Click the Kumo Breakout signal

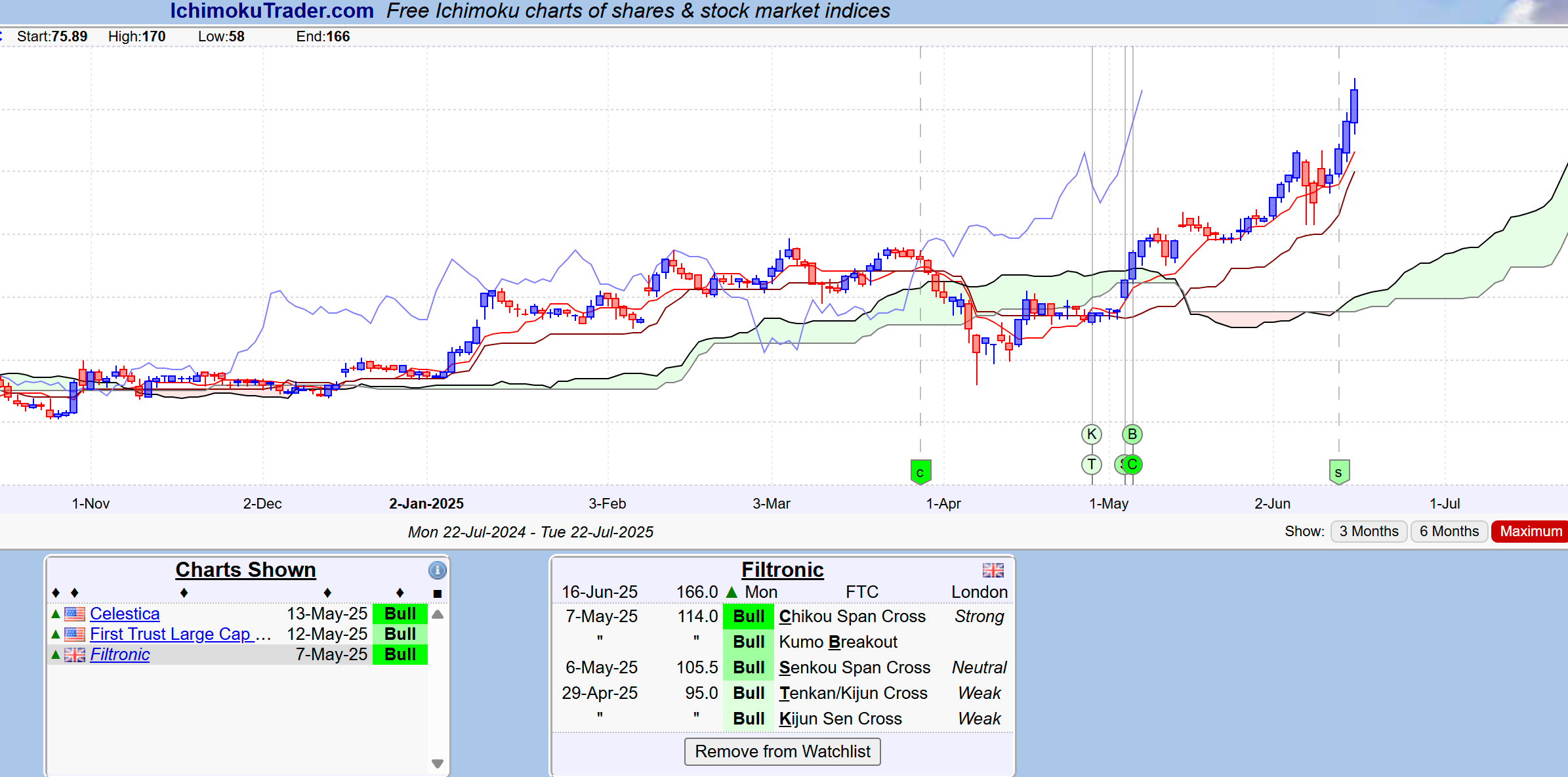pos(838,642)
